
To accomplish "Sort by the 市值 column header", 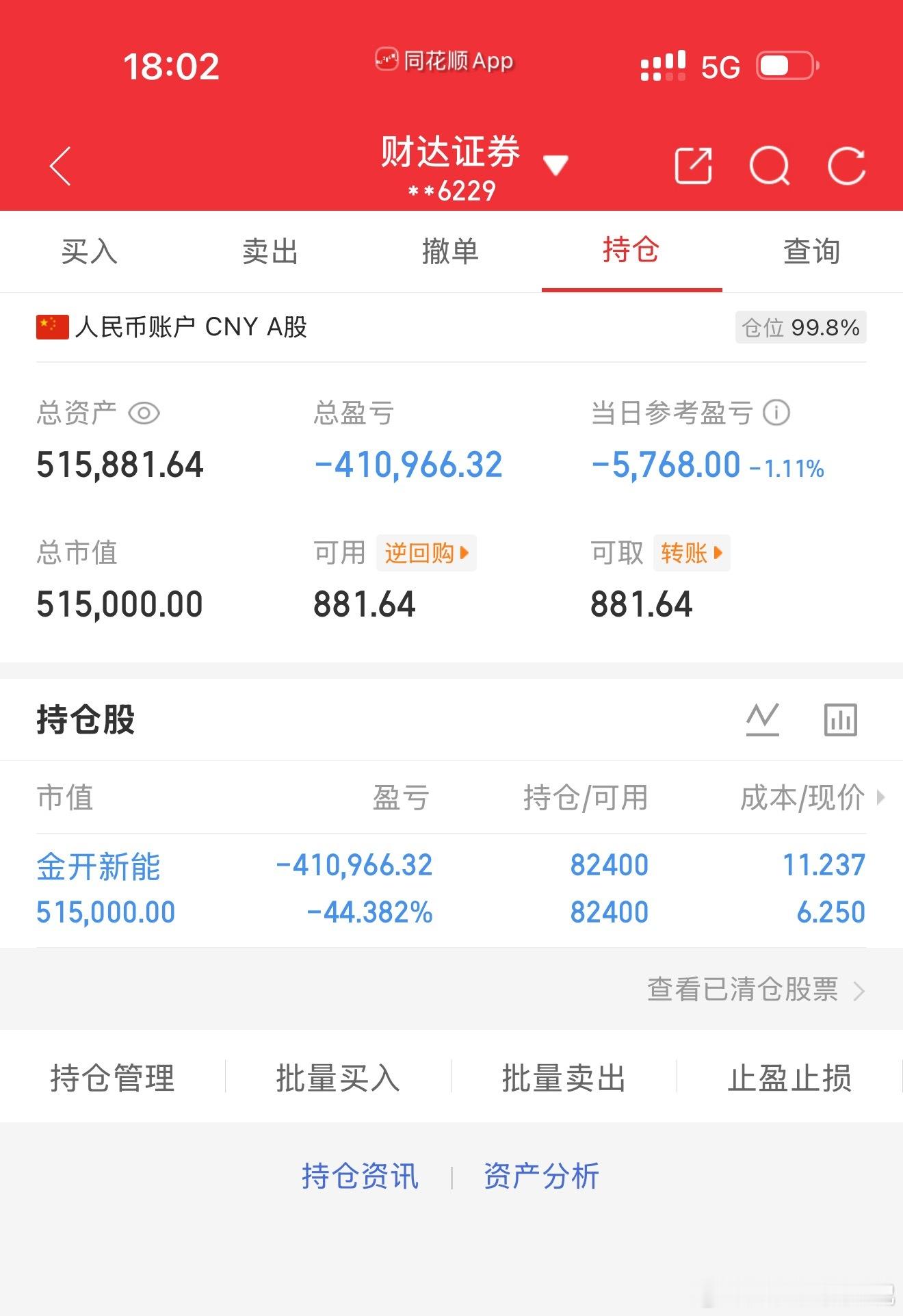I will 65,797.
